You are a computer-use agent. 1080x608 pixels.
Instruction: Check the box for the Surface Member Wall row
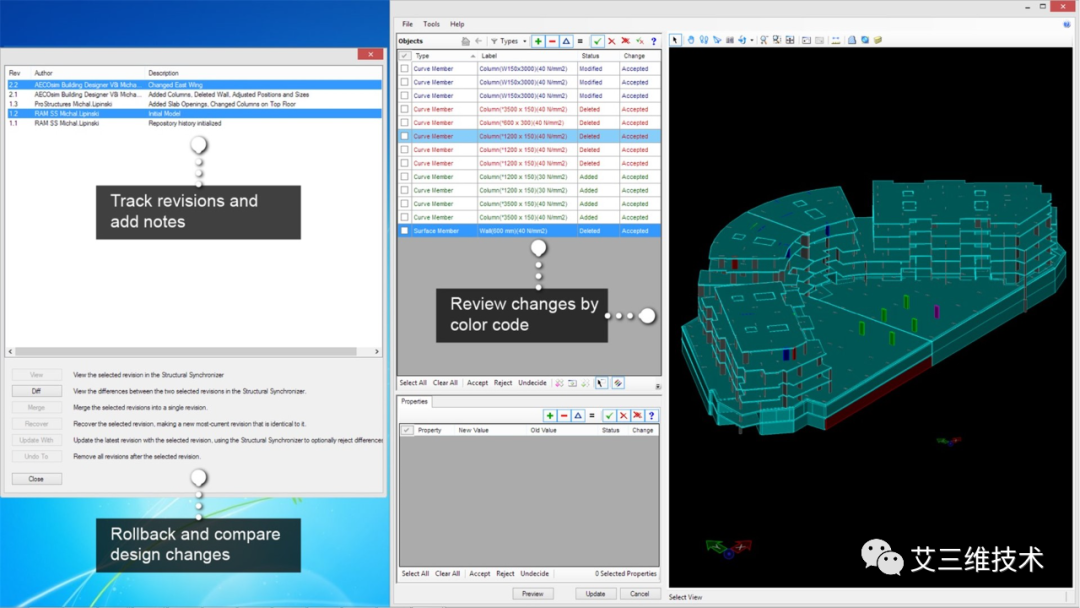(405, 231)
